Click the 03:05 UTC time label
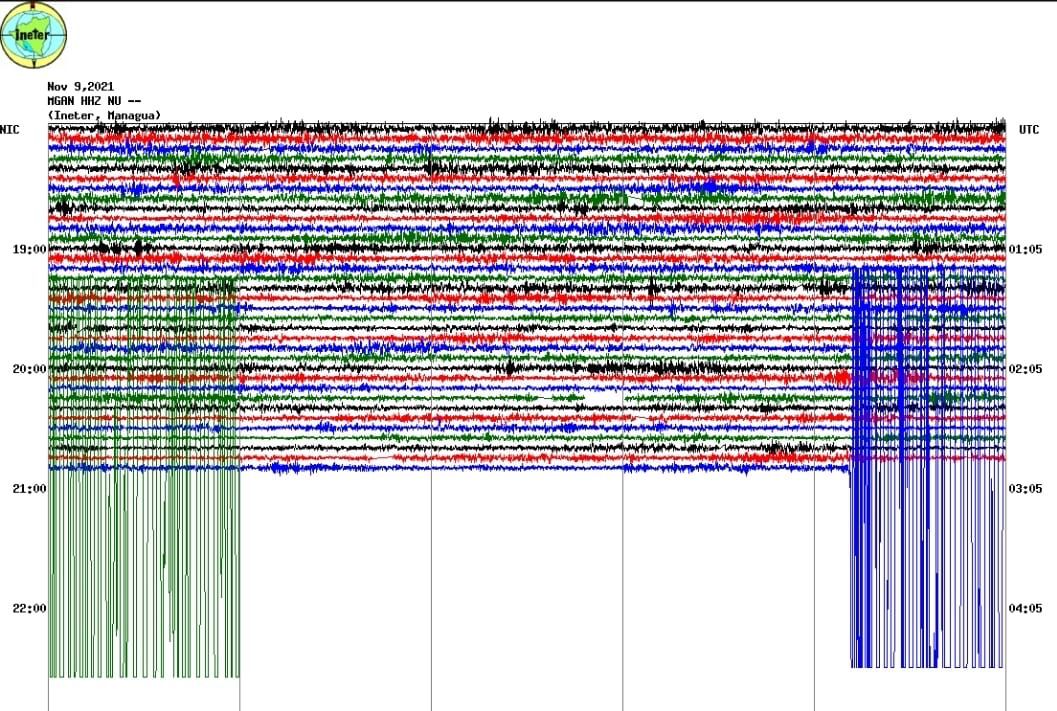1057x711 pixels. point(1025,489)
